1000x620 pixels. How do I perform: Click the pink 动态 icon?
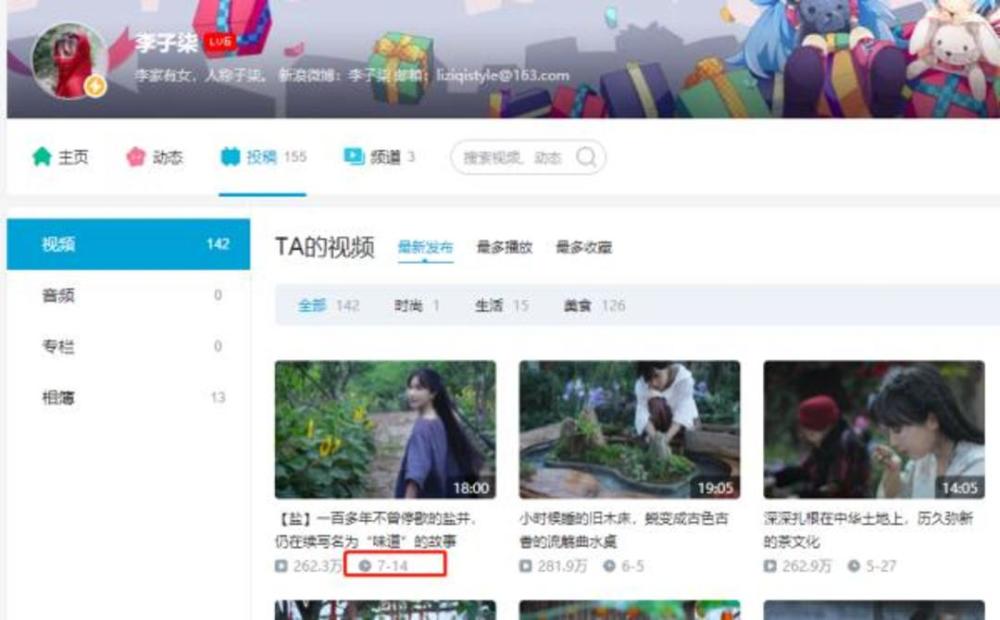135,156
